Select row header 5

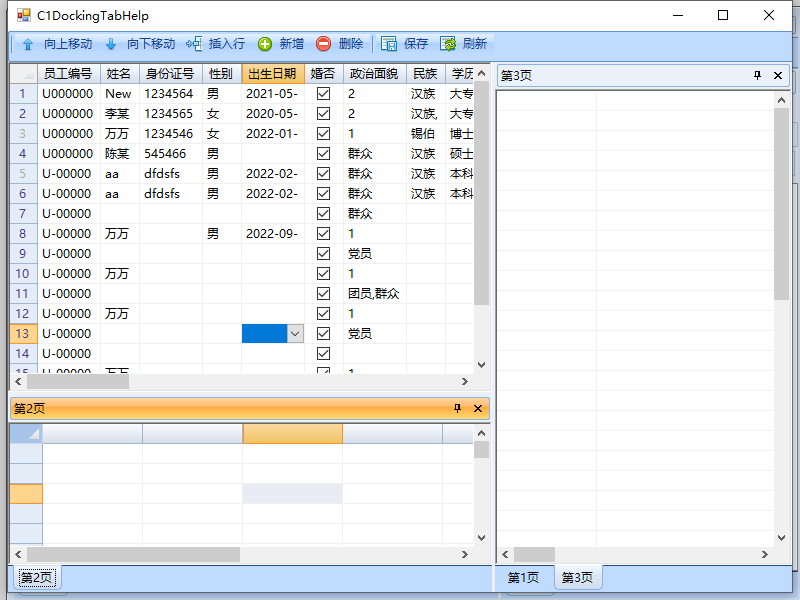(x=23, y=173)
